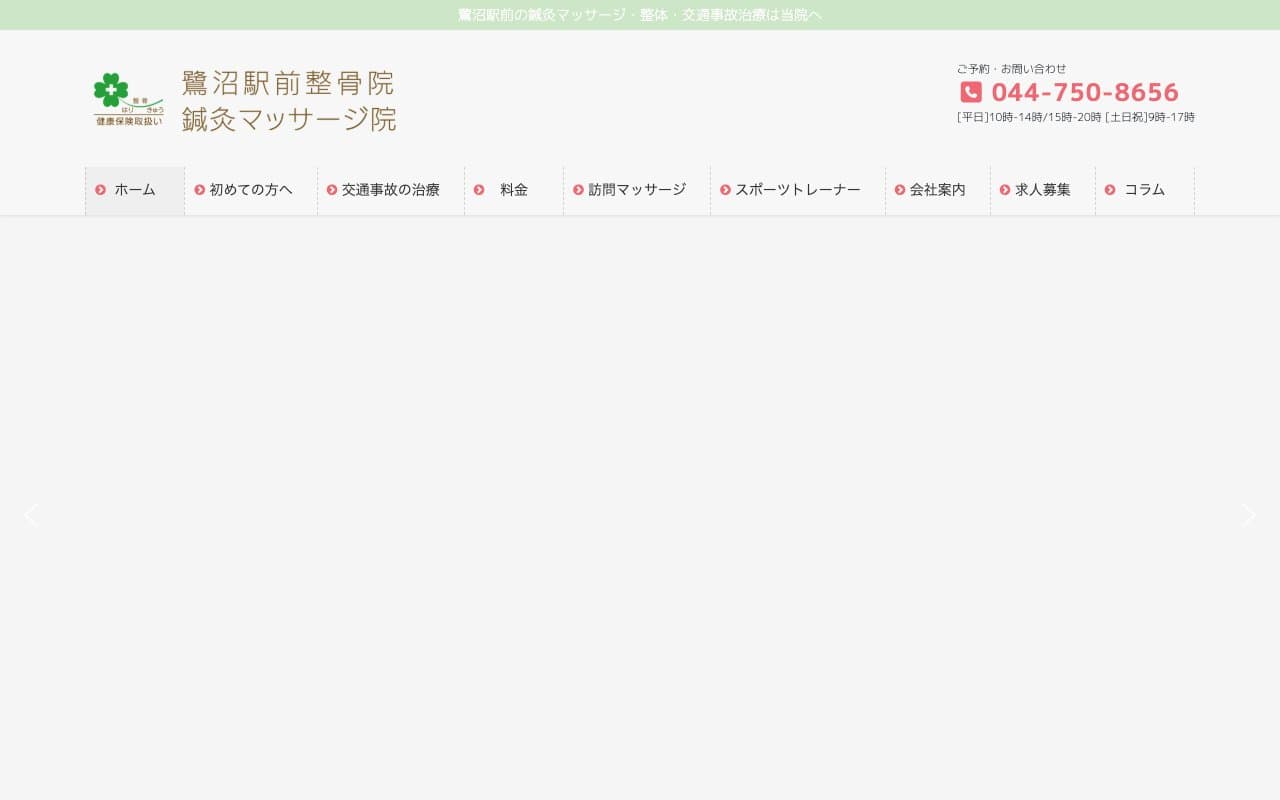Open the 交通事故の治療 menu item
This screenshot has height=800, width=1280.
coord(390,190)
